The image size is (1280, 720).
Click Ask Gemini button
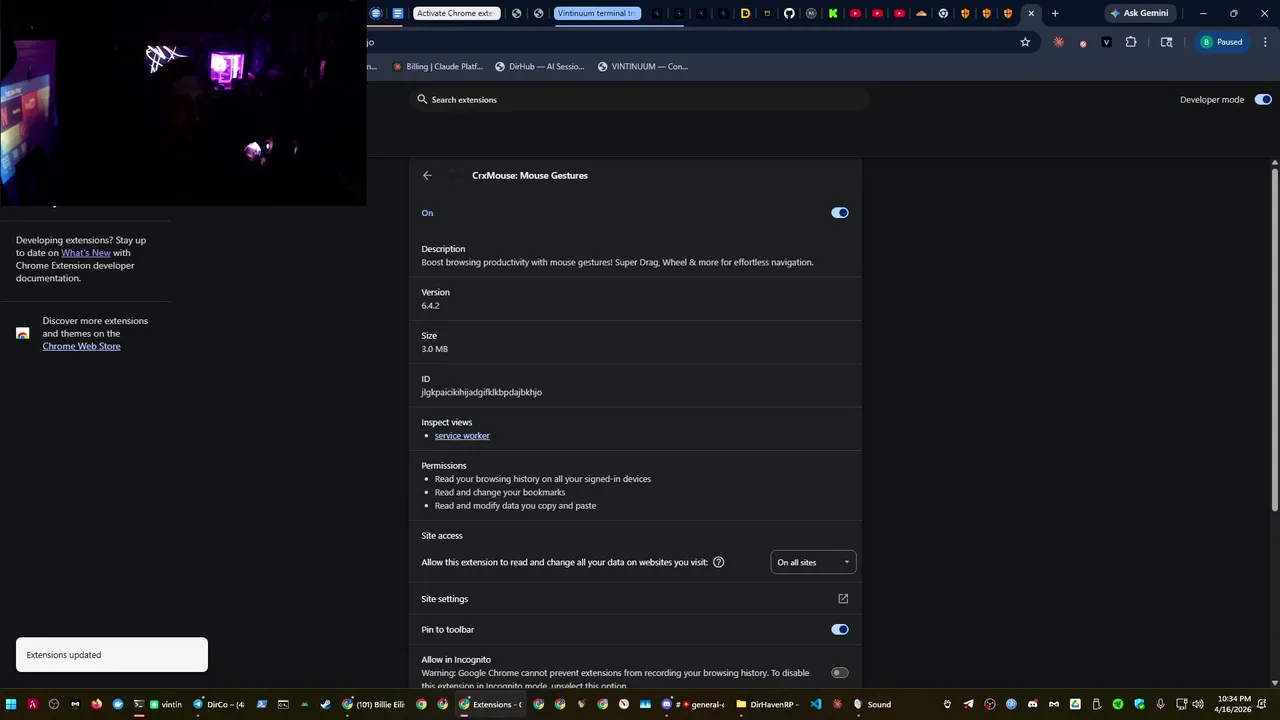[1139, 13]
